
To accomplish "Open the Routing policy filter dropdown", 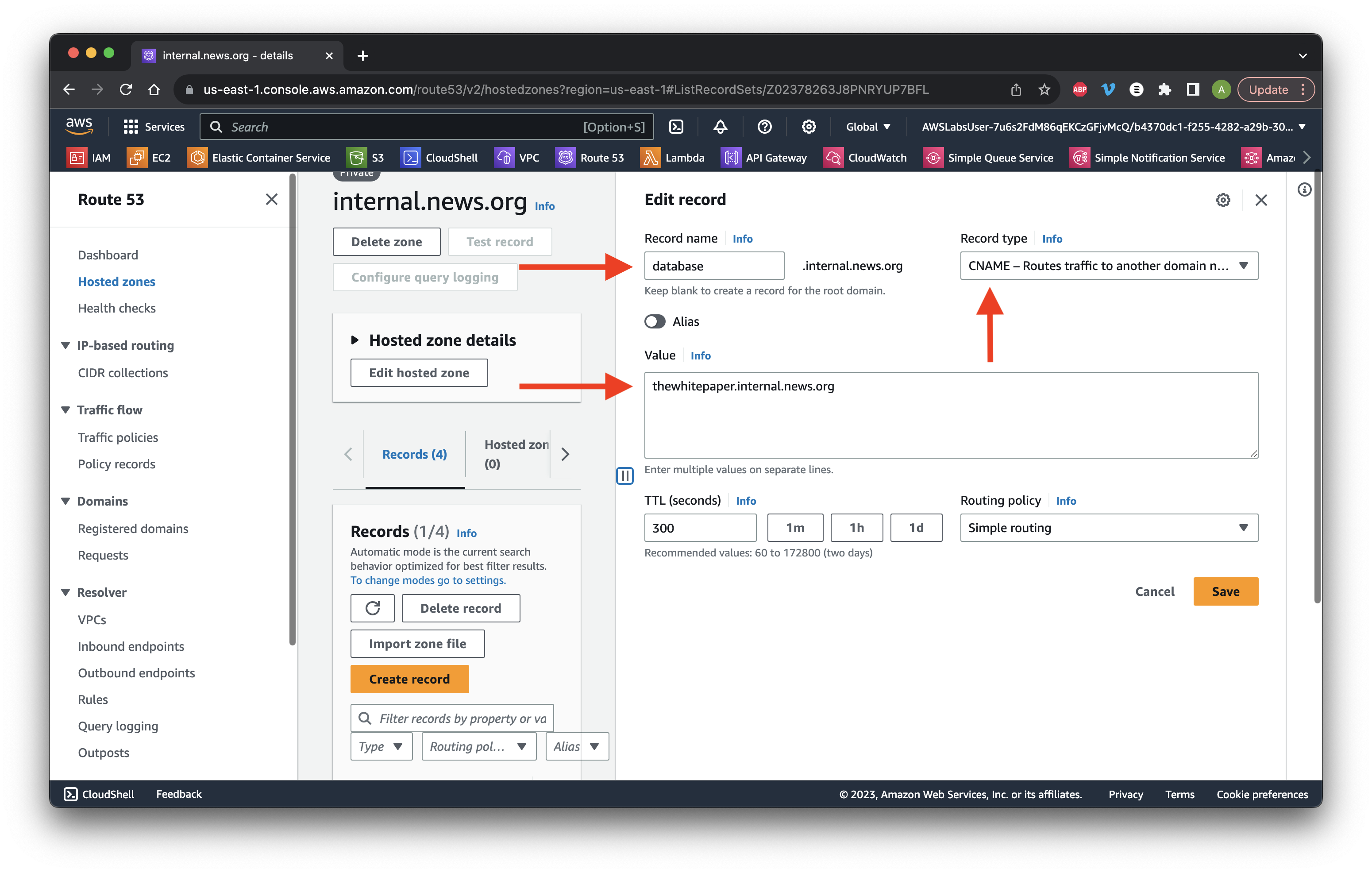I will click(x=478, y=746).
